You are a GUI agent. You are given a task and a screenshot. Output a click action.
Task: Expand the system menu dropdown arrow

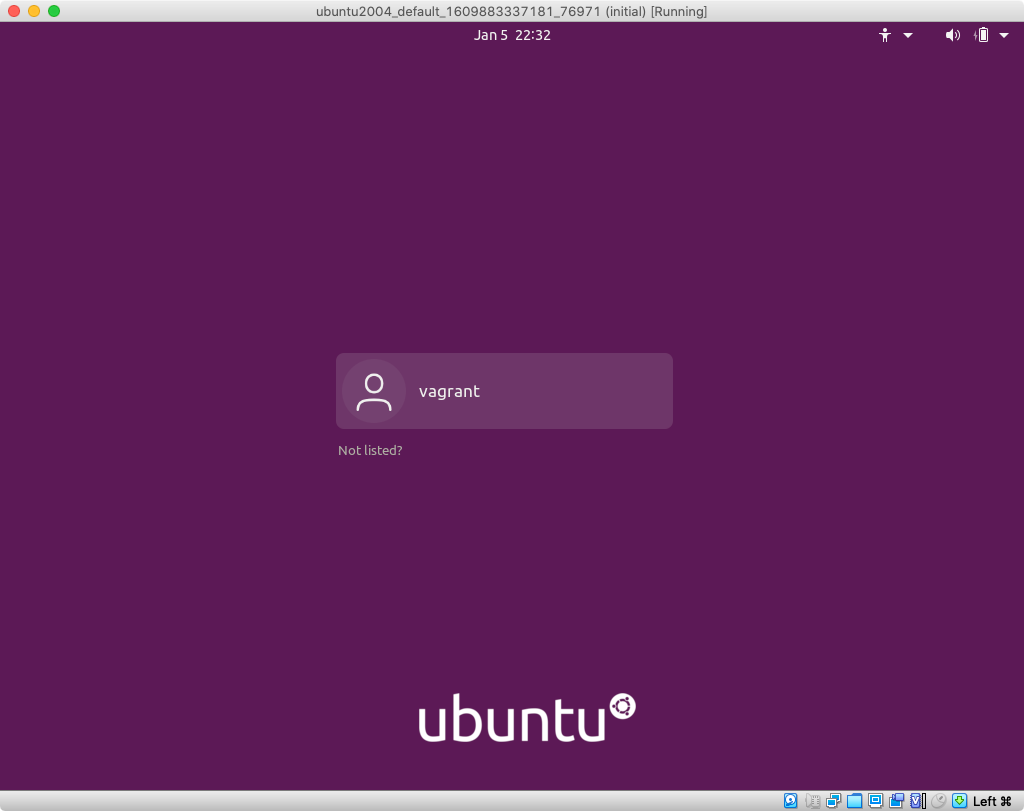[x=1004, y=35]
